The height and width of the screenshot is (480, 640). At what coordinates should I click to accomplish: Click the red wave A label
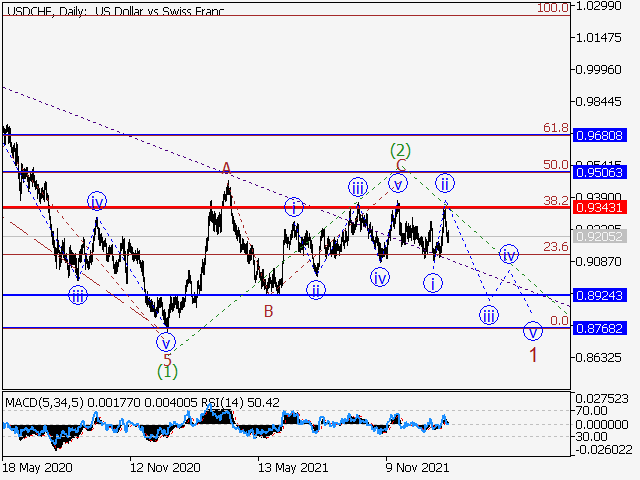[226, 168]
